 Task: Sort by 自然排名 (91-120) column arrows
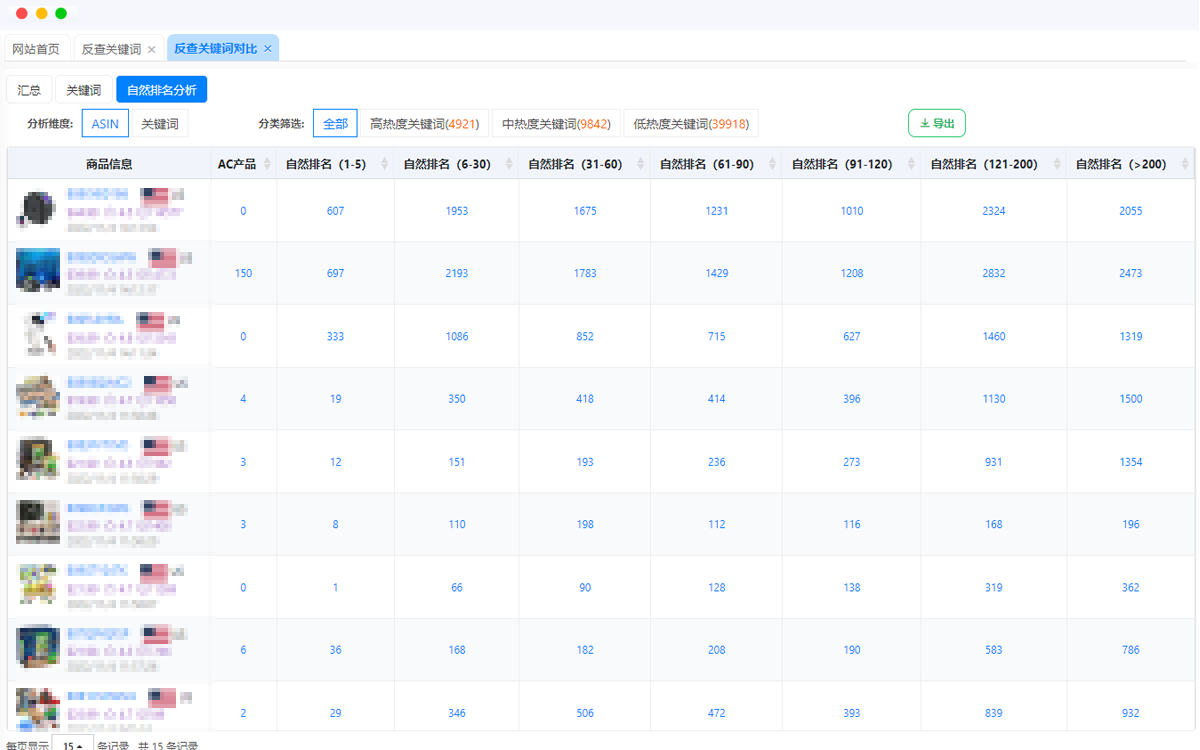click(x=910, y=165)
